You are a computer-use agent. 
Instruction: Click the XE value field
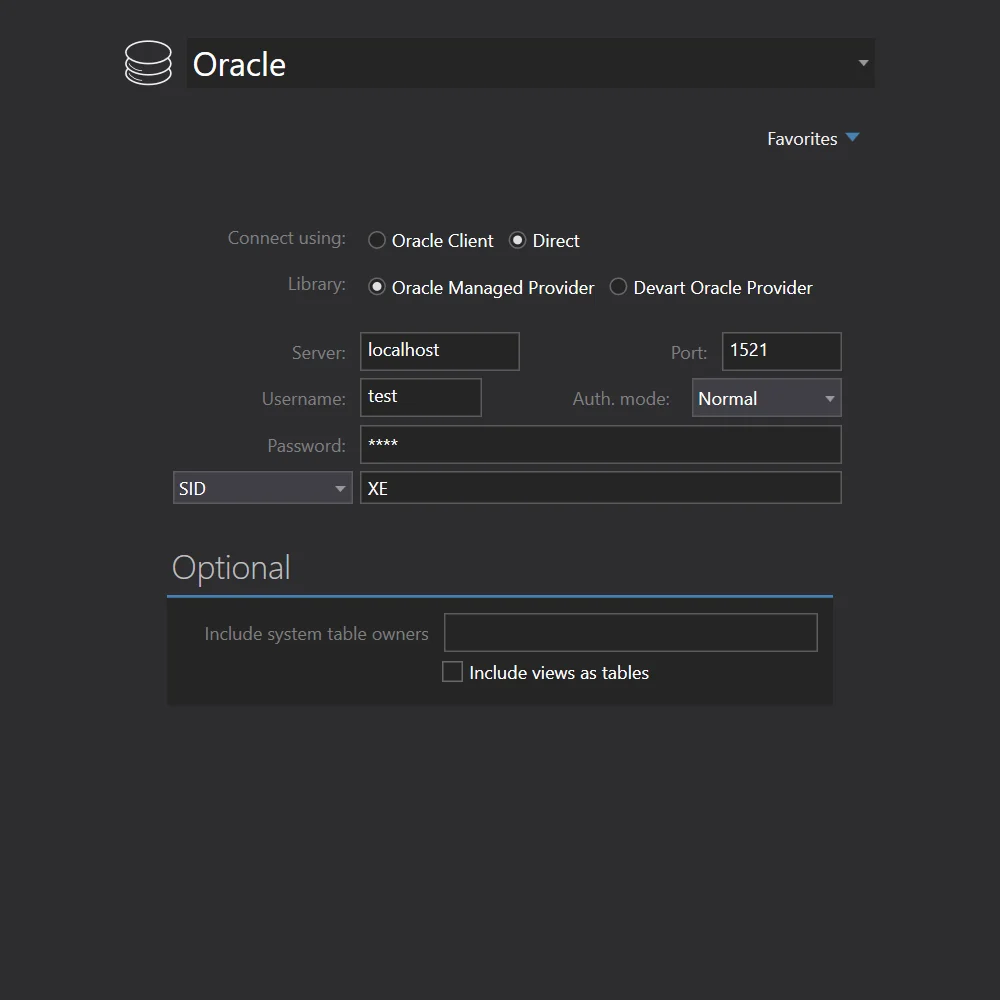(600, 487)
